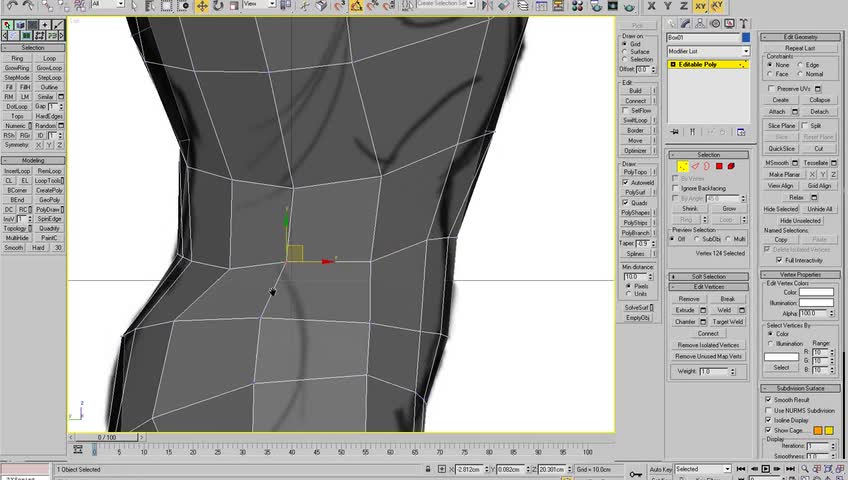Click the Remove Isolated Vertices button
848x480 pixels.
tap(708, 345)
